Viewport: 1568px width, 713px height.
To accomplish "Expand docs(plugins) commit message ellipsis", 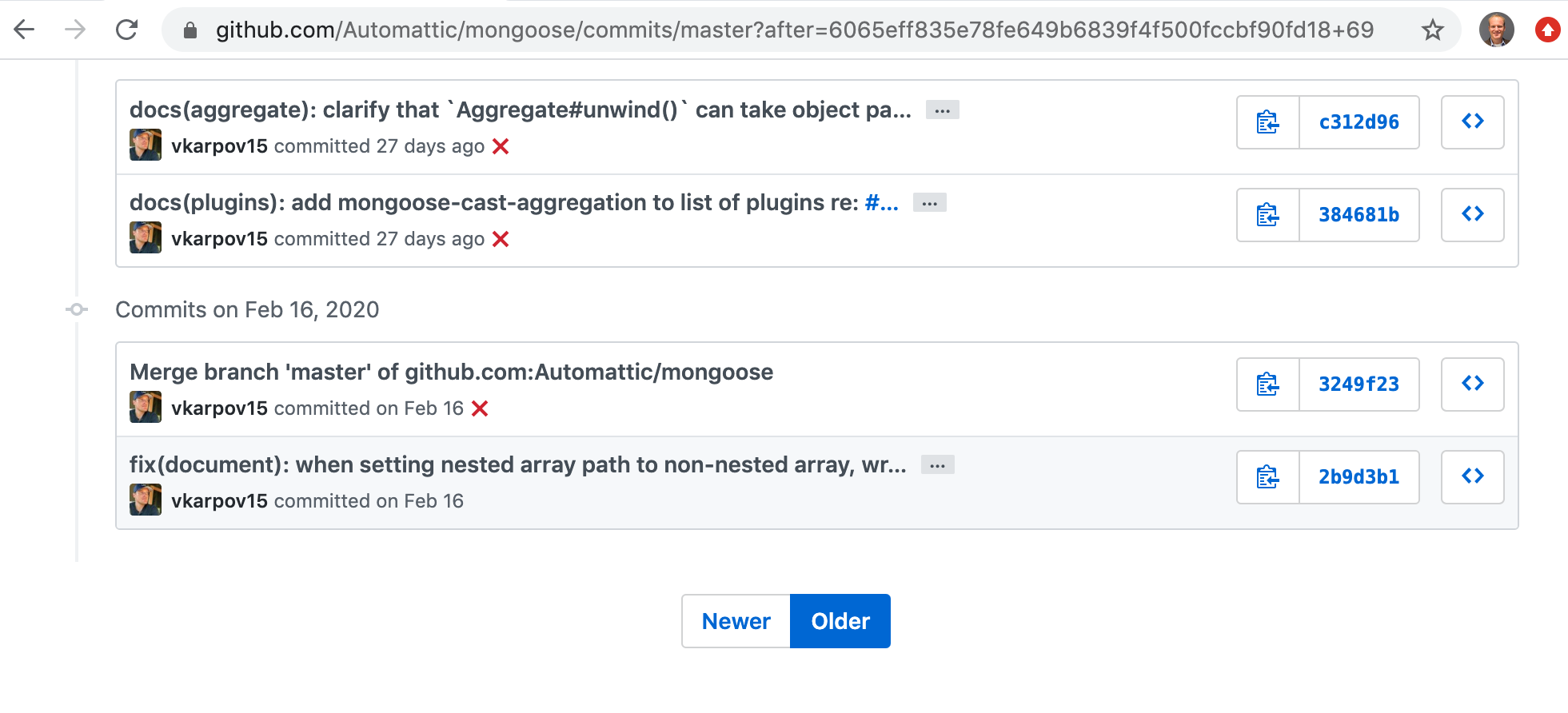I will pyautogui.click(x=929, y=203).
